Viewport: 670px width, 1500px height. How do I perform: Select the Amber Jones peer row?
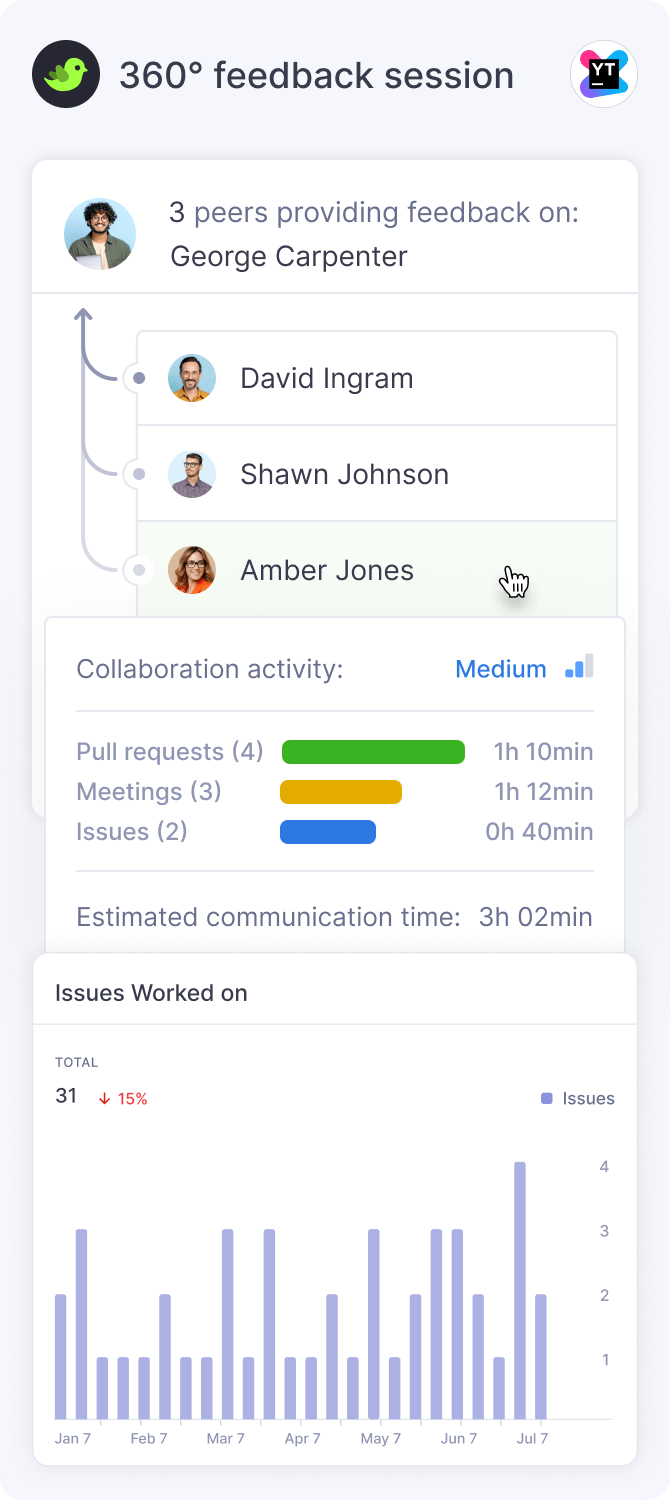pos(376,570)
